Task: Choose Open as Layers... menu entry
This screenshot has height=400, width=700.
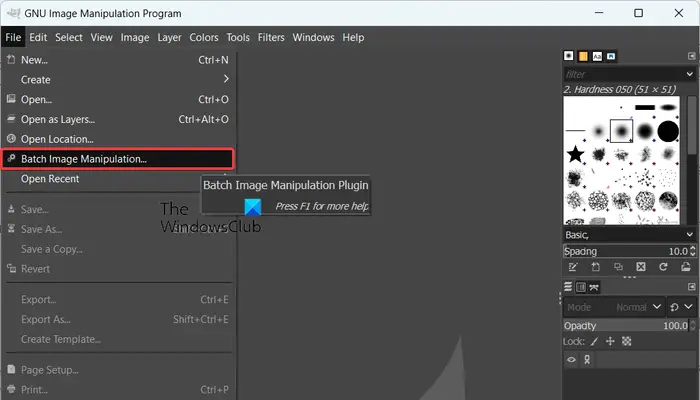Action: pyautogui.click(x=118, y=119)
